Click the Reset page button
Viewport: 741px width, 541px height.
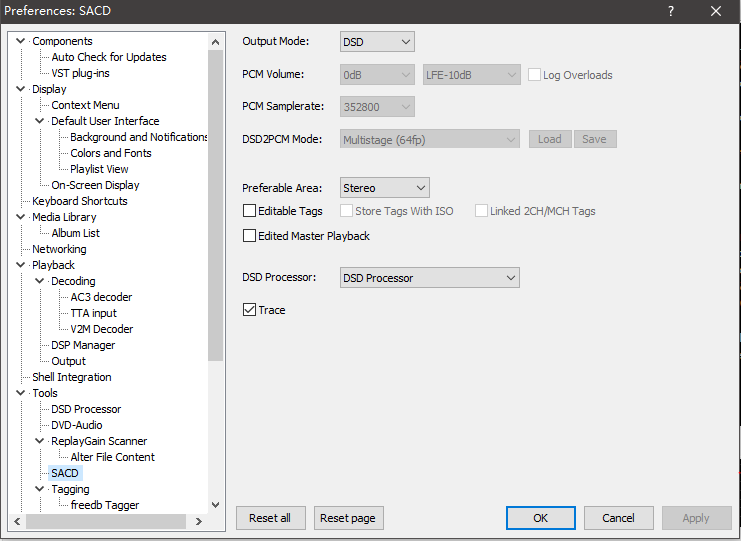point(349,518)
